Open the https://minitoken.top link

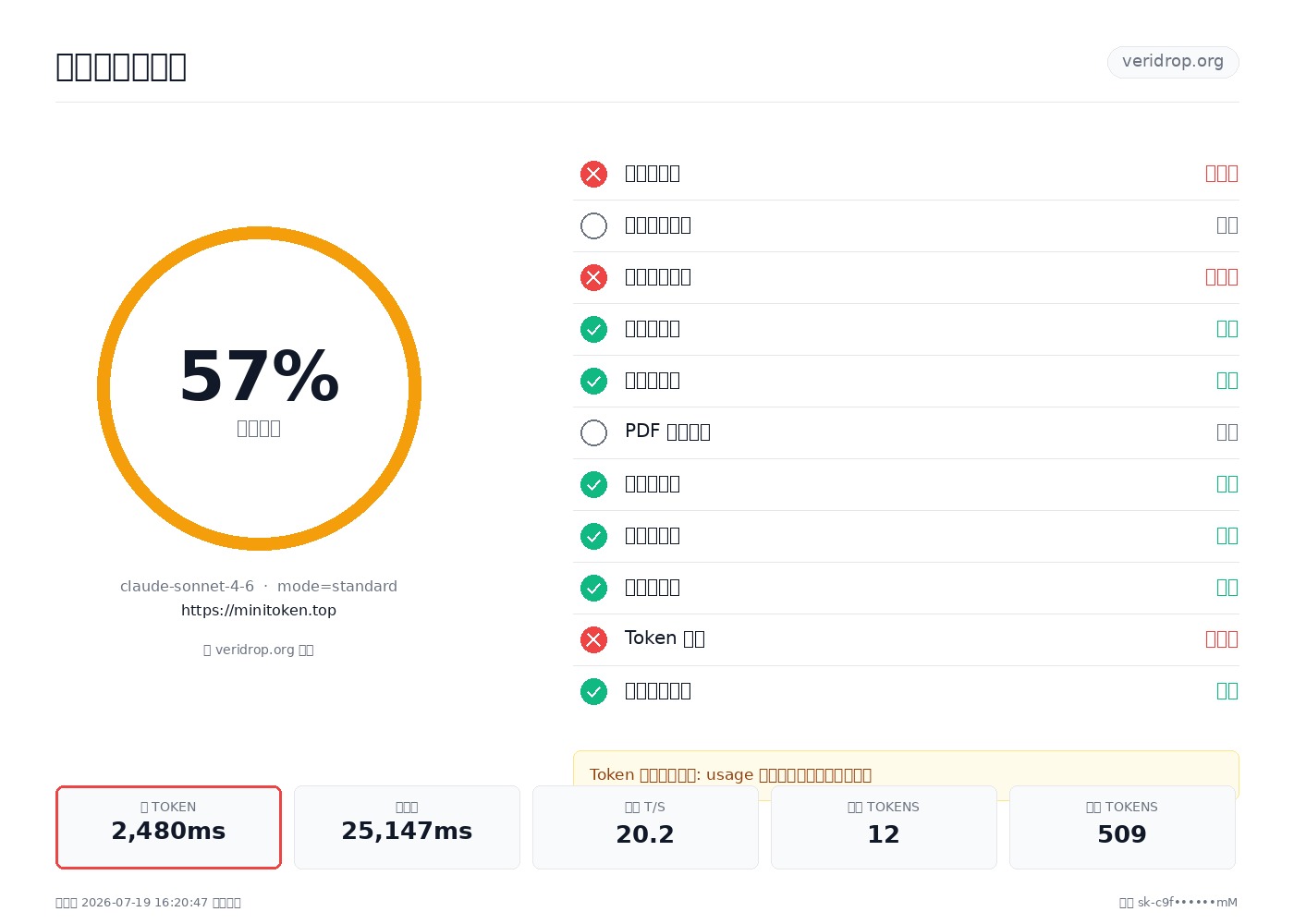(x=259, y=610)
